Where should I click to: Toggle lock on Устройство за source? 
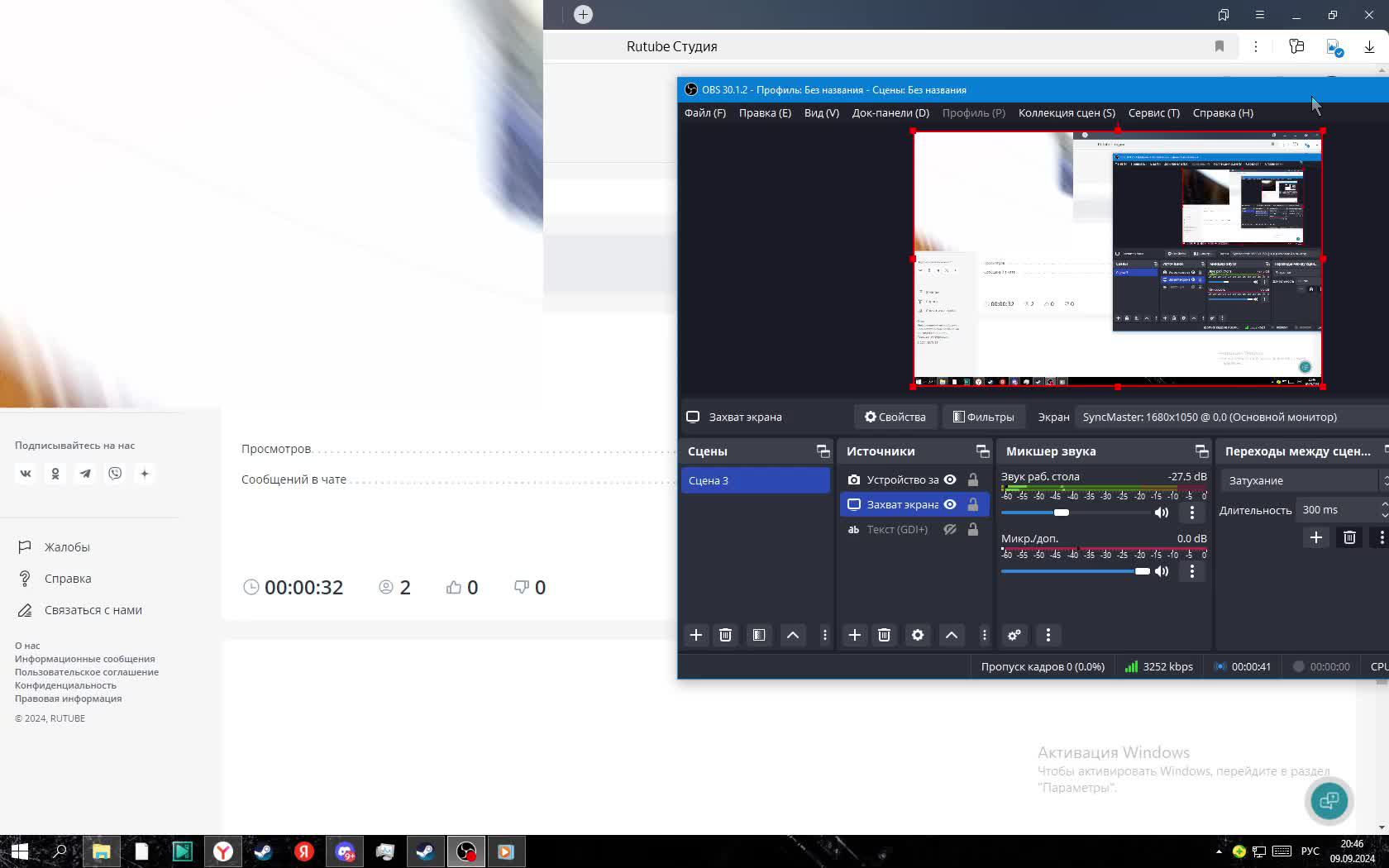click(x=973, y=479)
